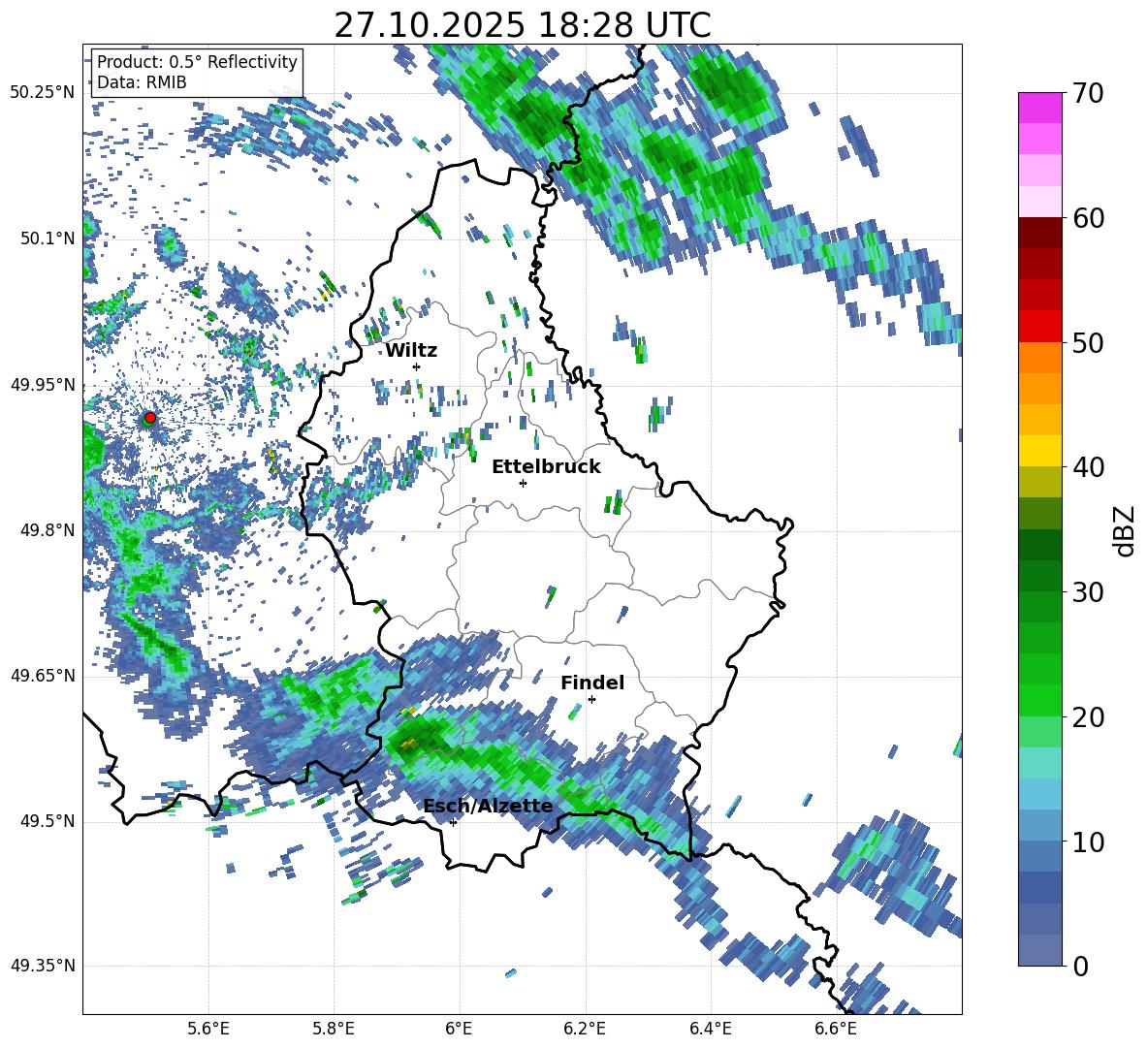Click the Product: 0.5° Reflectivity text
1148x1048 pixels.
click(197, 61)
